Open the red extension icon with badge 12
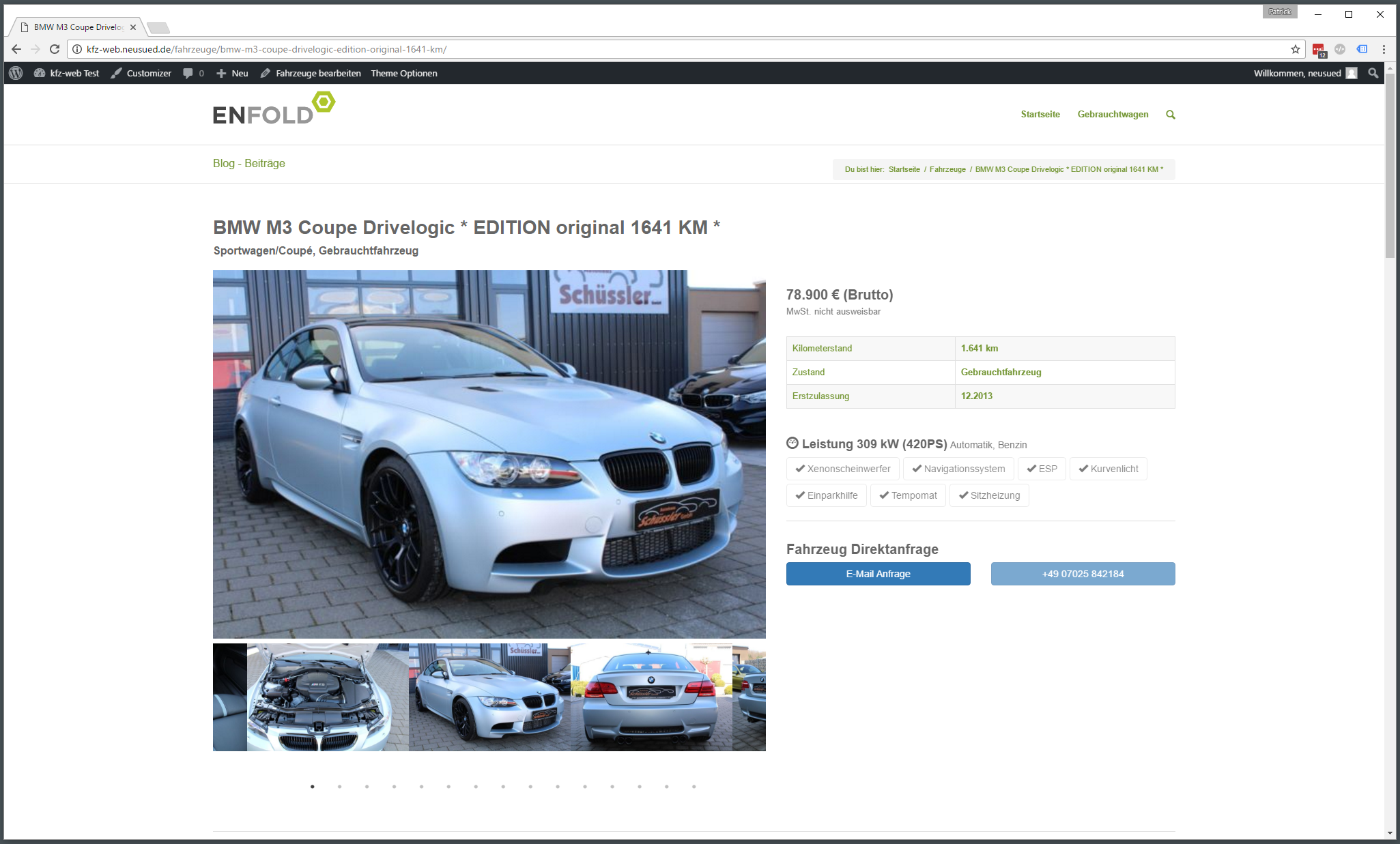The height and width of the screenshot is (844, 1400). click(1319, 50)
